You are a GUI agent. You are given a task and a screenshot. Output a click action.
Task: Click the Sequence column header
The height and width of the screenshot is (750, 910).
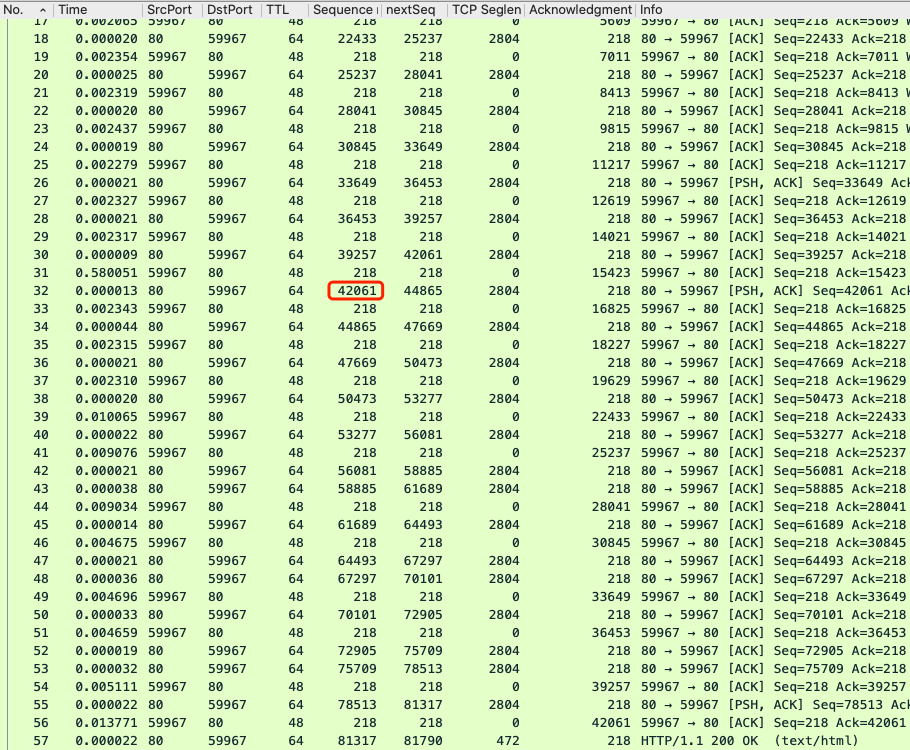point(343,9)
